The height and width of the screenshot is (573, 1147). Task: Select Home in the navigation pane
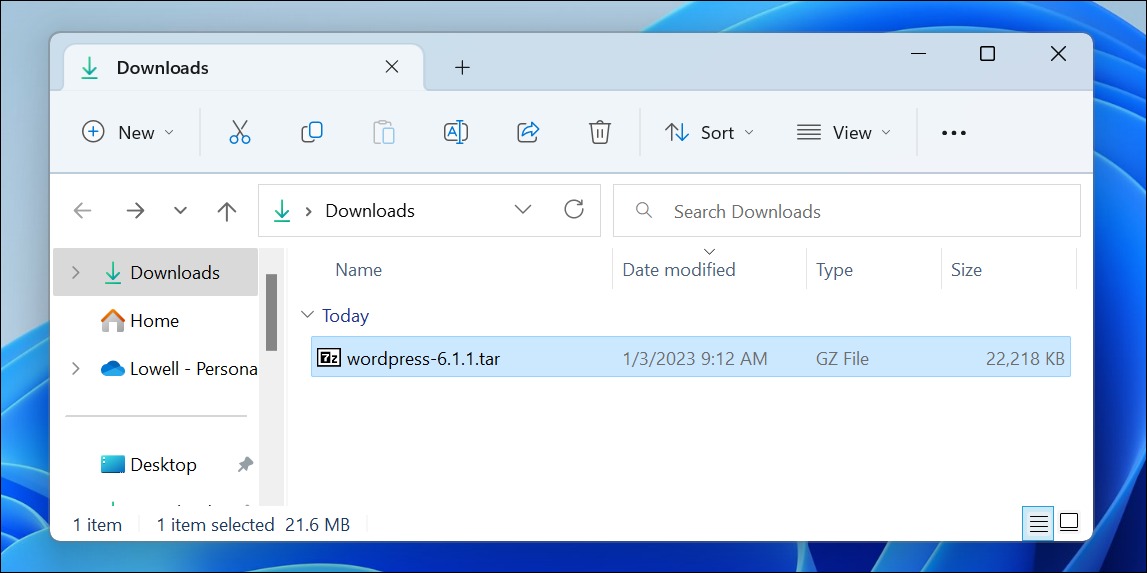tap(156, 321)
